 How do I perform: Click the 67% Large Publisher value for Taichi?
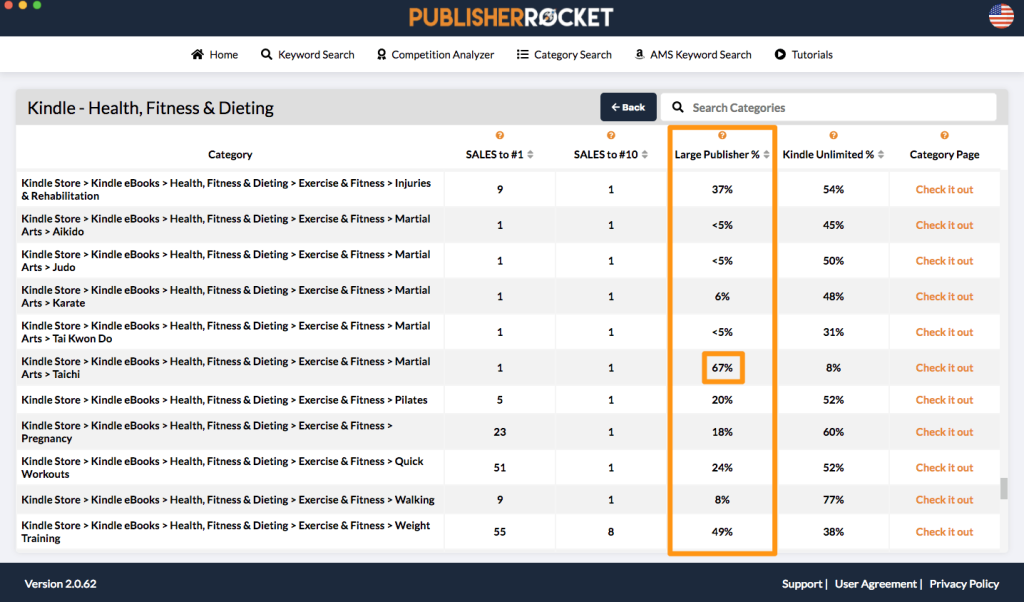click(x=722, y=368)
